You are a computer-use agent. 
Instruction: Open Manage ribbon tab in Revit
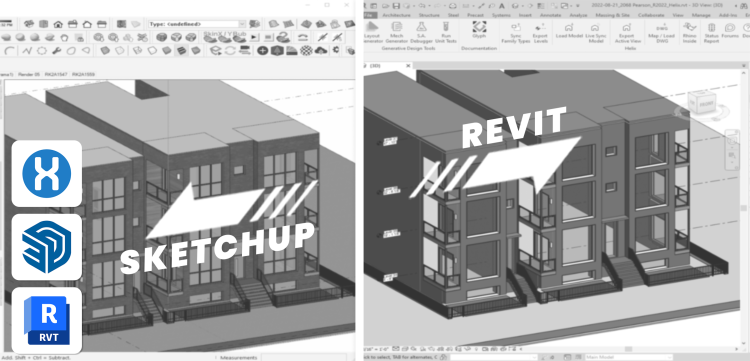point(701,15)
